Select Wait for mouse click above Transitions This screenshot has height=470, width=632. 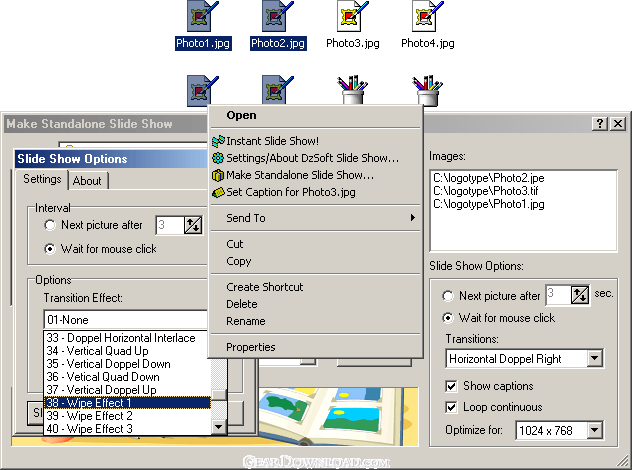point(448,318)
